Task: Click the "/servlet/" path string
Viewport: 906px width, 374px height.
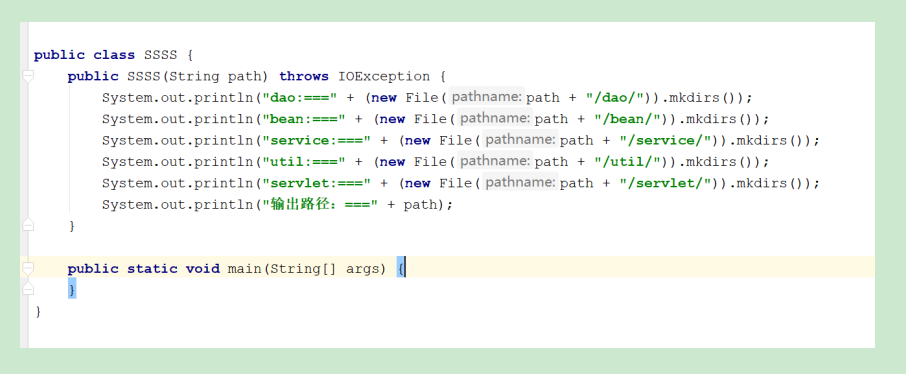Action: (666, 183)
